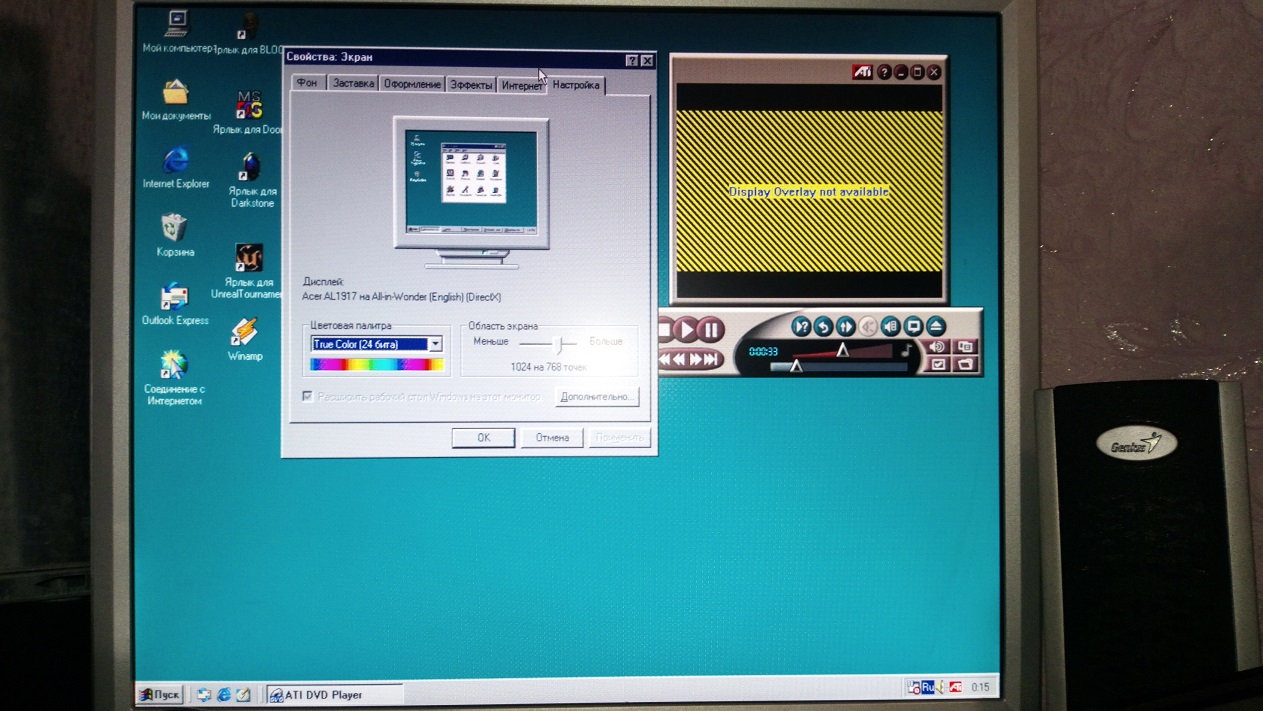Image resolution: width=1263 pixels, height=711 pixels.
Task: Select the Ярлык для BLOOD shortcut icon
Action: pyautogui.click(x=249, y=33)
